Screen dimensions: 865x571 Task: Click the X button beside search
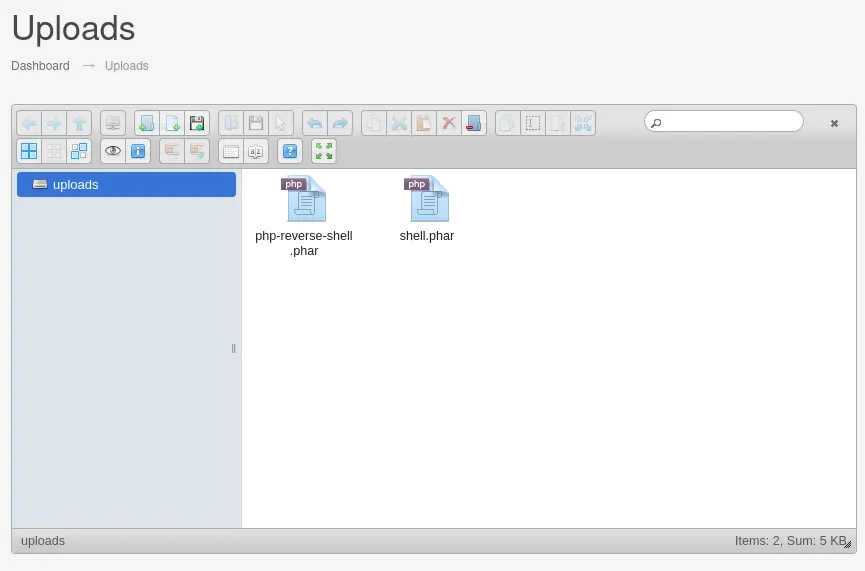pos(834,123)
